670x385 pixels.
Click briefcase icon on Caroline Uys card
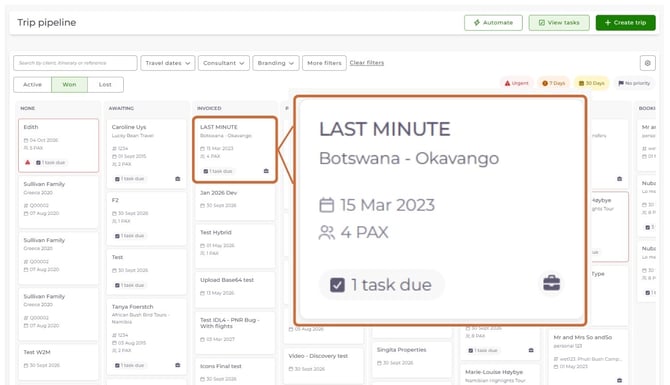coord(178,179)
